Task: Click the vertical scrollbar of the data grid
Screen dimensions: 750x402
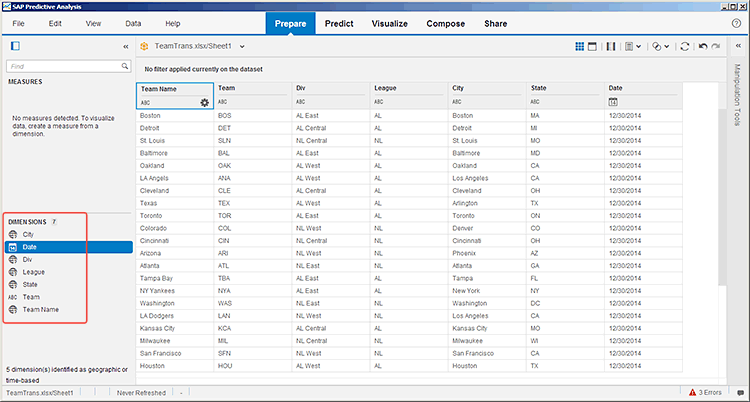Action: tap(722, 196)
